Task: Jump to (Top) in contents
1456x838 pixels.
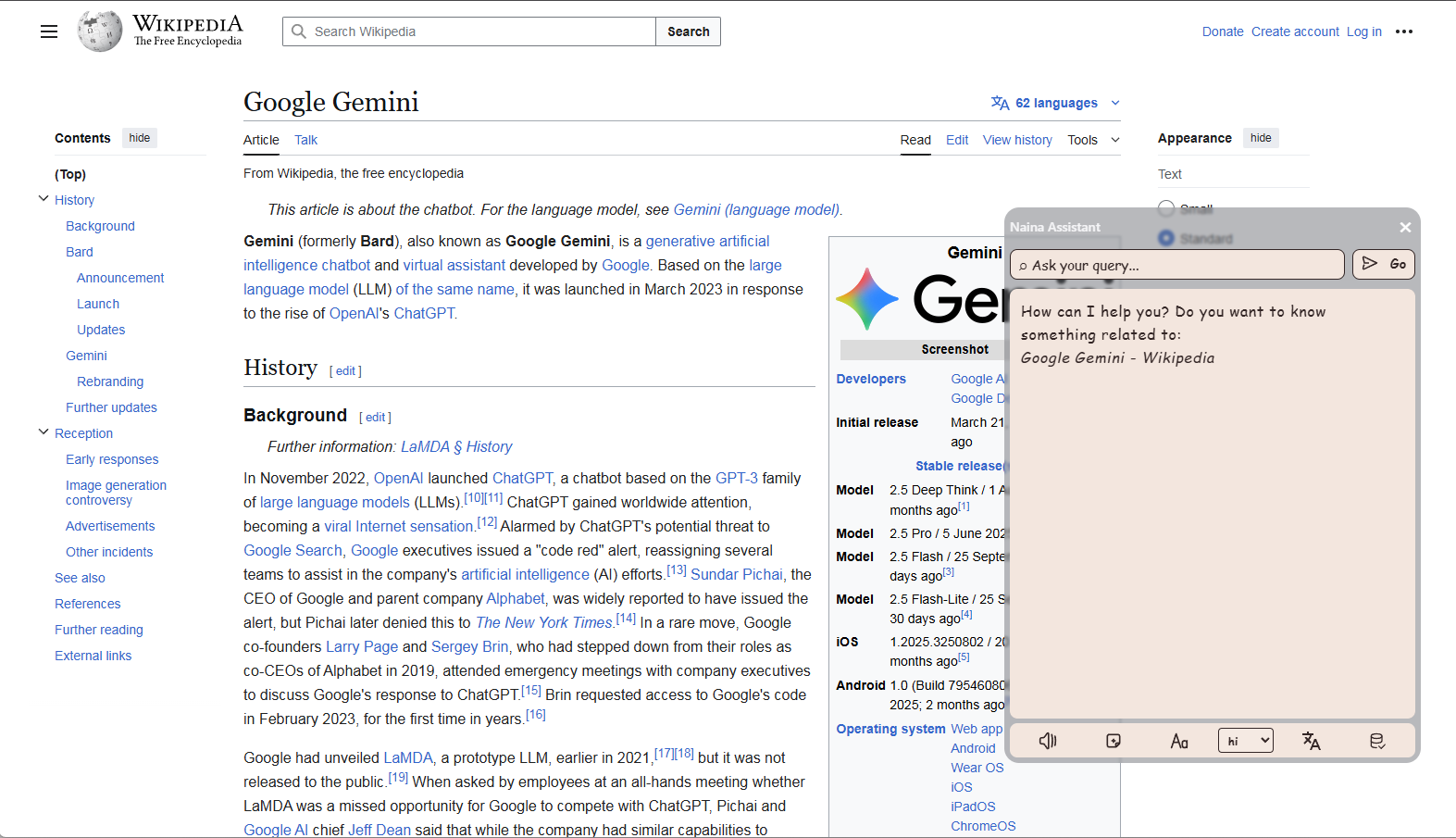Action: (x=70, y=174)
